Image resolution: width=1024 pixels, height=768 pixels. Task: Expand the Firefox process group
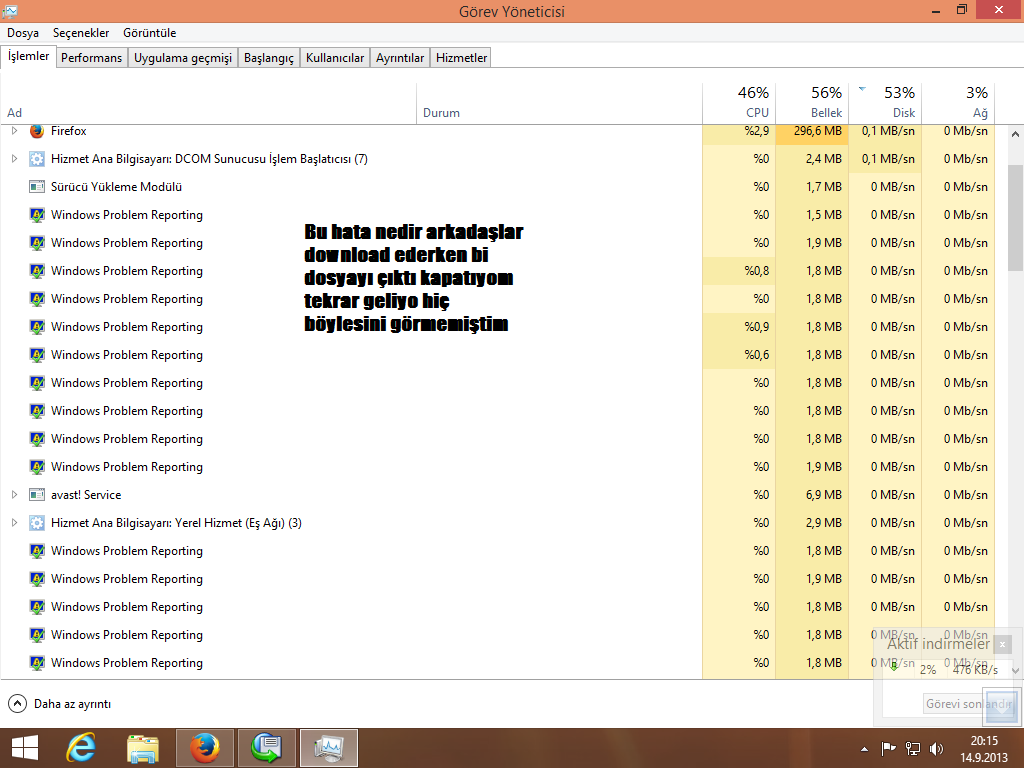14,131
